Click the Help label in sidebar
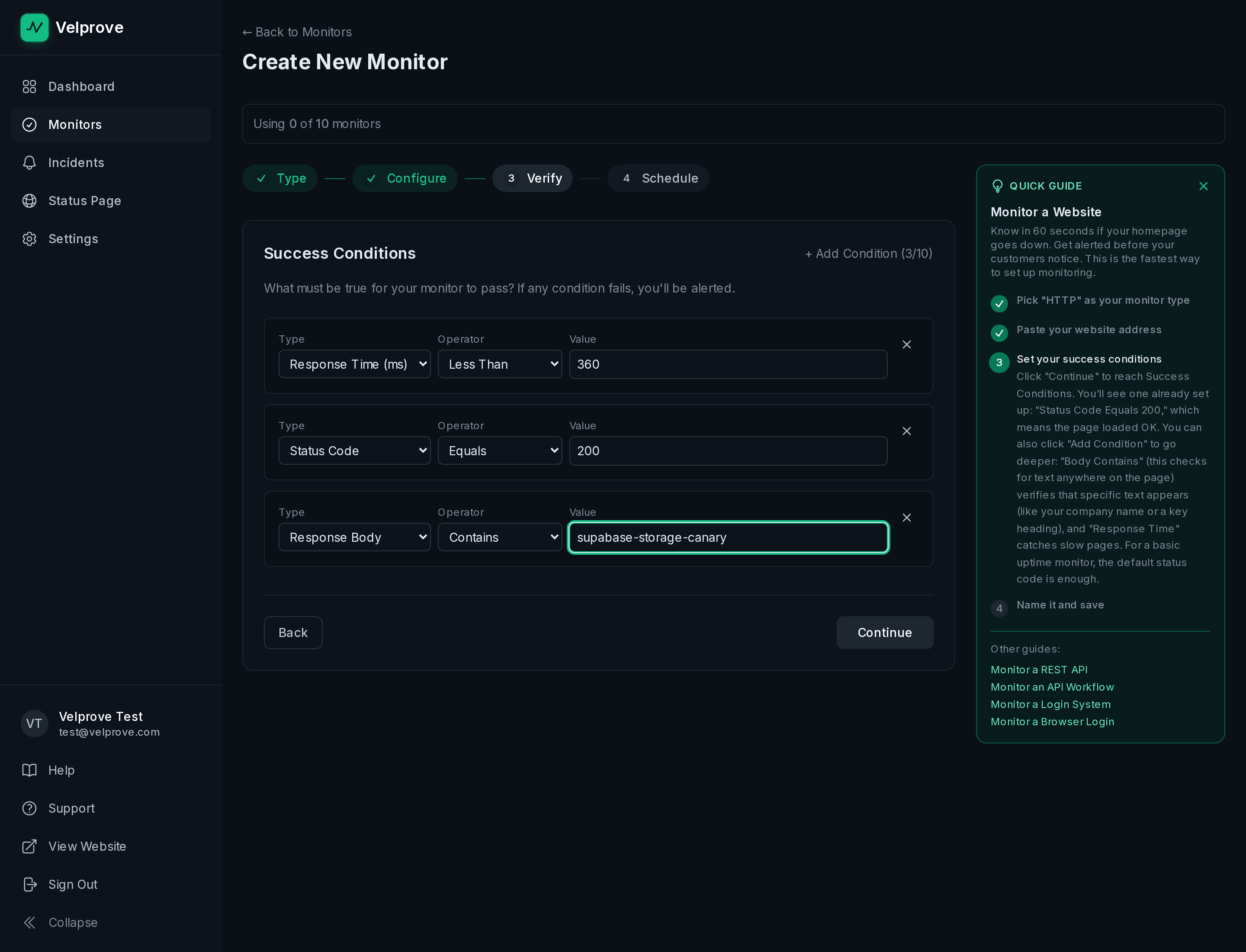This screenshot has height=952, width=1246. 62,771
